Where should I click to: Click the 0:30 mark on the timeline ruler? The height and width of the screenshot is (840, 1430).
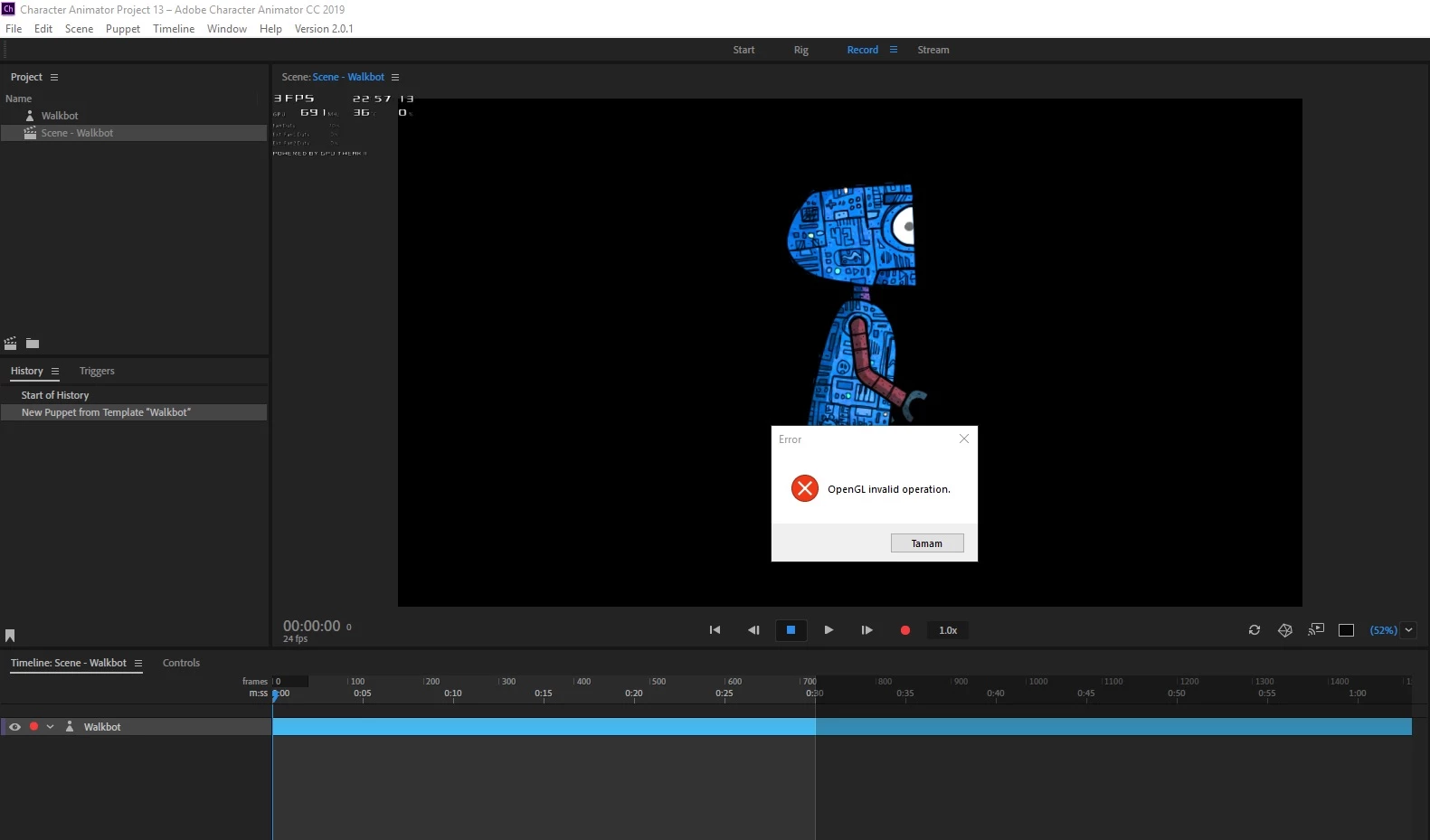tap(815, 694)
